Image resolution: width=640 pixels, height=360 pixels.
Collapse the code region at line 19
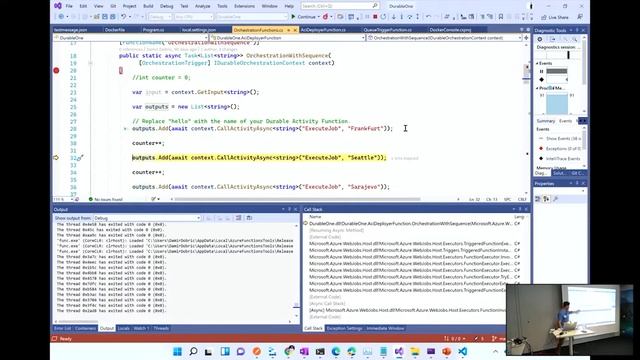click(90, 63)
